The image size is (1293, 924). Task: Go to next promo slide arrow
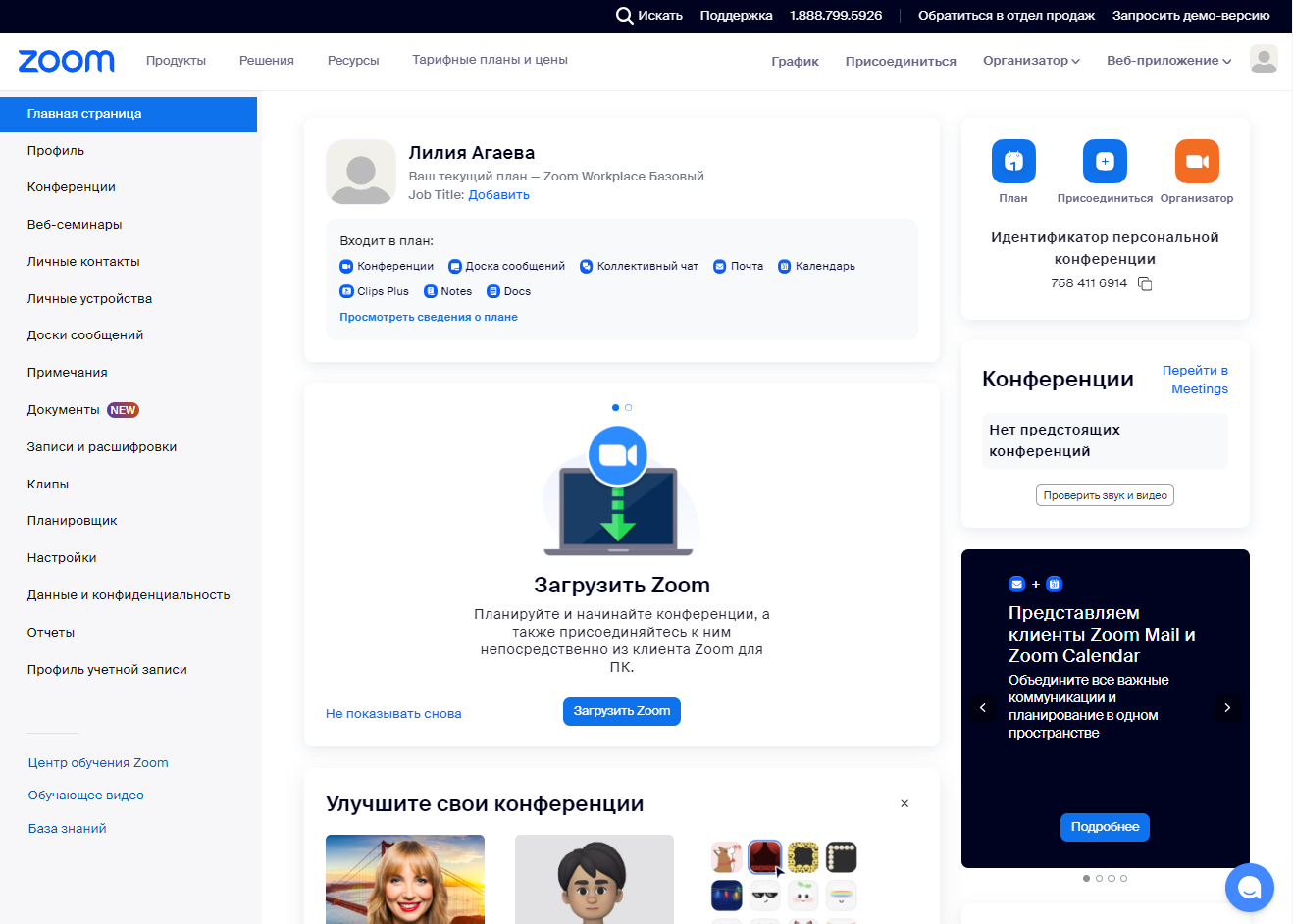[1227, 707]
